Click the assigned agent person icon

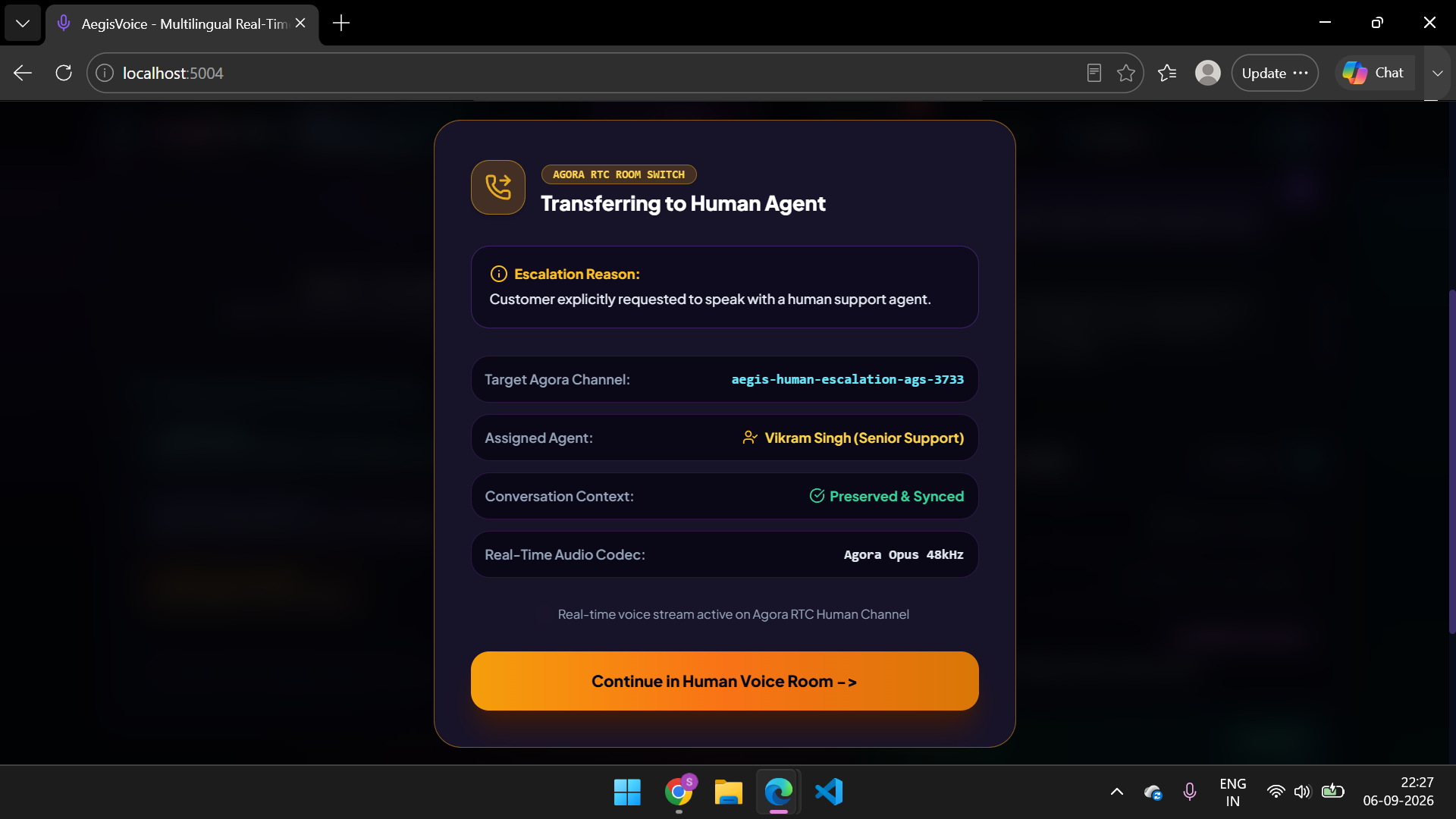tap(750, 438)
